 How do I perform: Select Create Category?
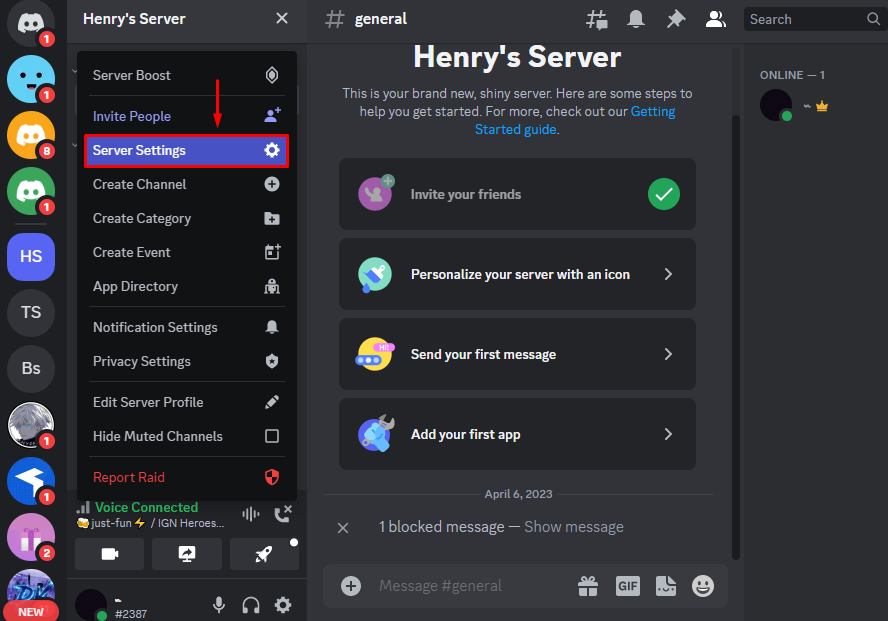[x=186, y=219]
